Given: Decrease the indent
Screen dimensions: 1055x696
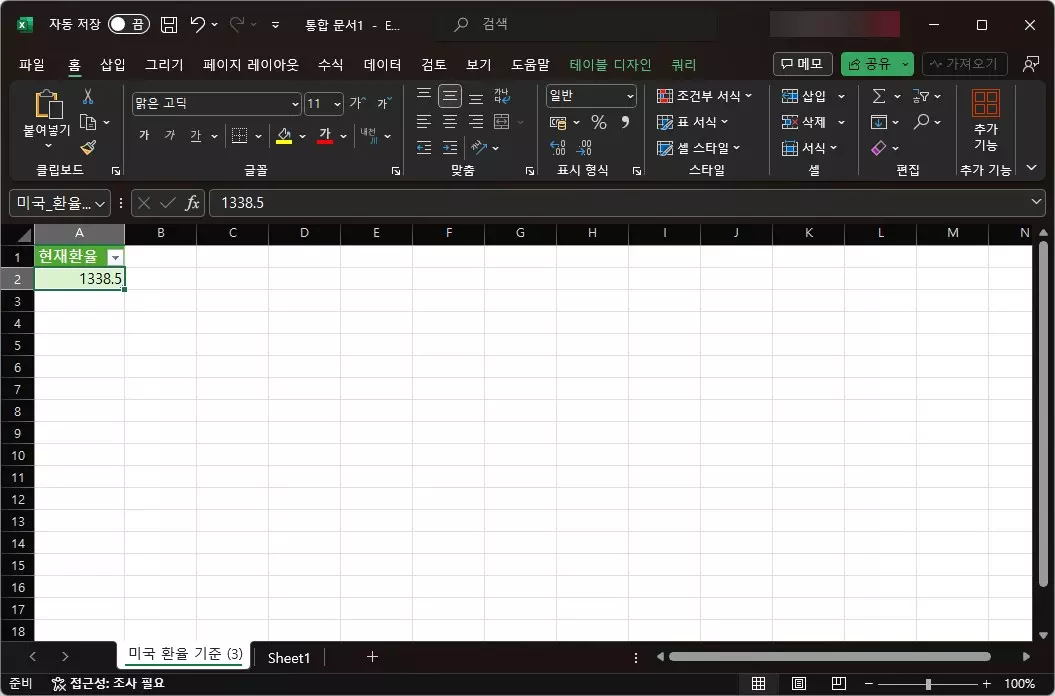Looking at the screenshot, I should click(x=423, y=147).
